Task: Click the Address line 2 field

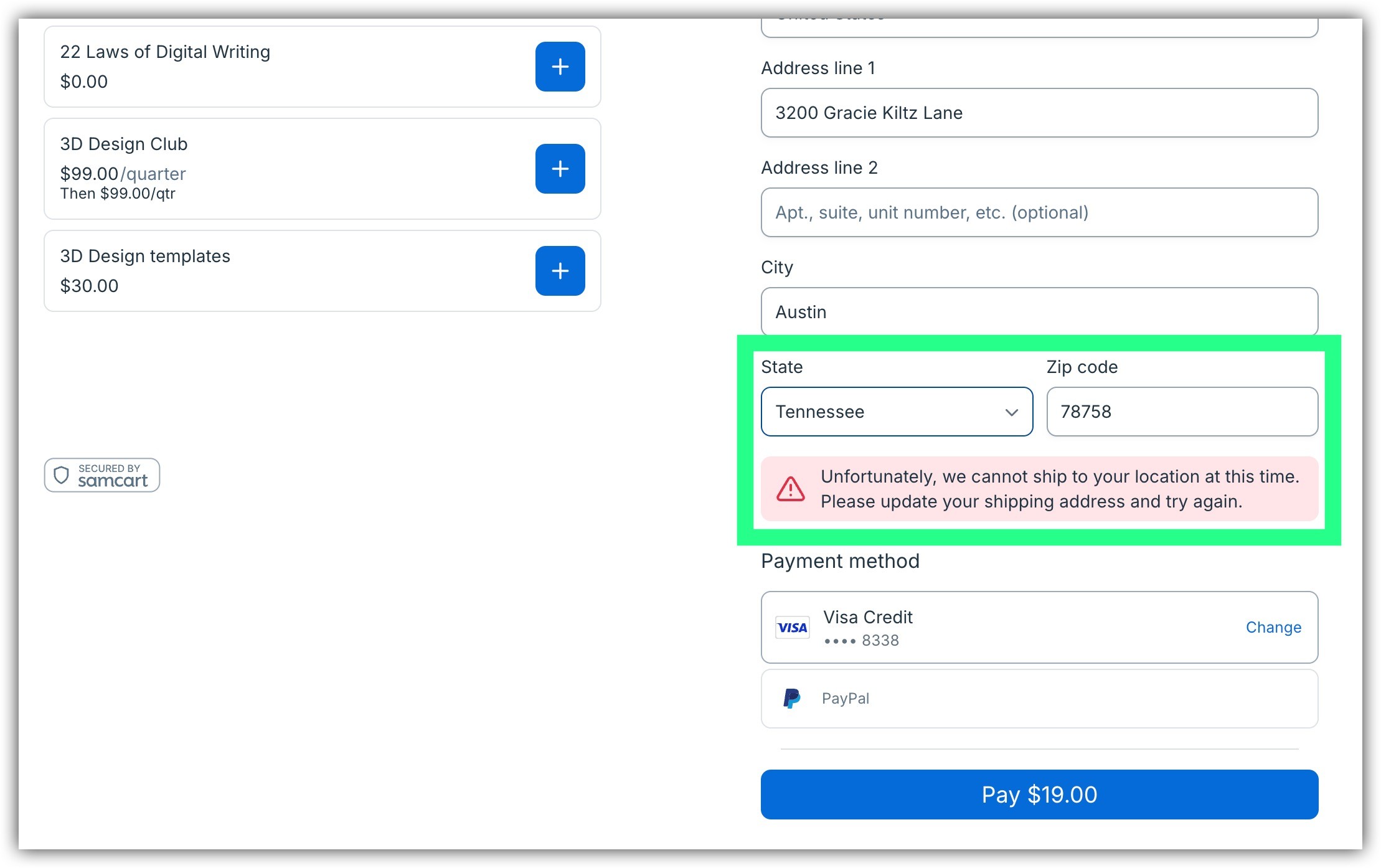Action: (1039, 212)
